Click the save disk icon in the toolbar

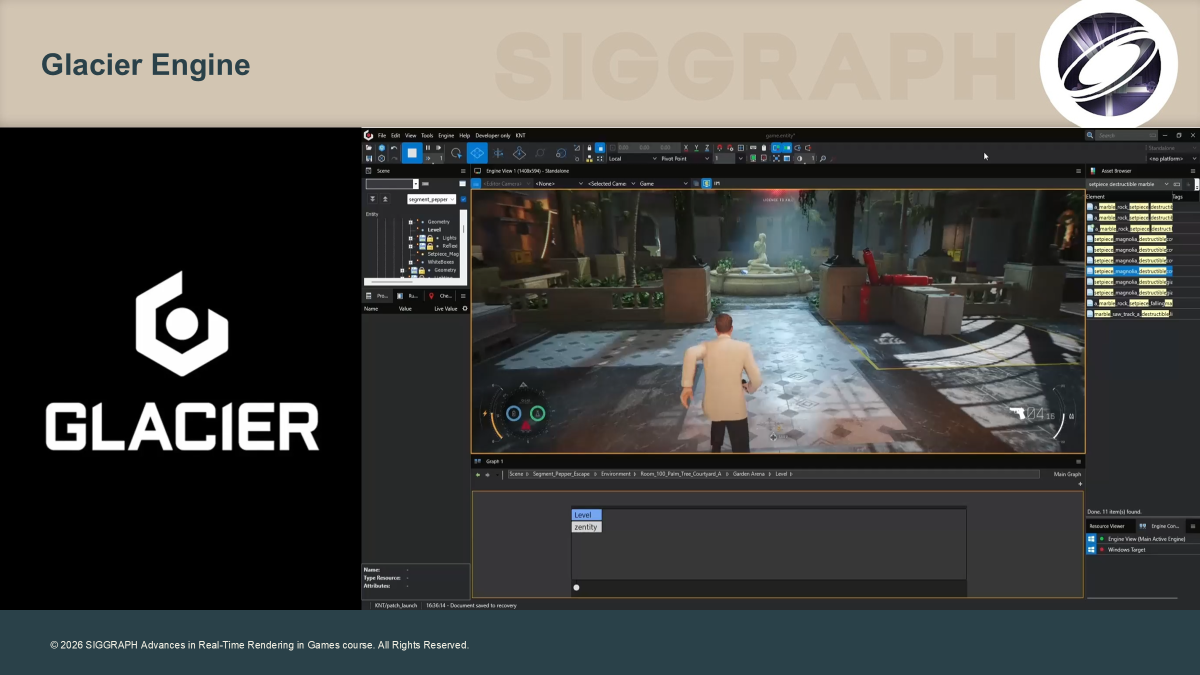tap(369, 158)
